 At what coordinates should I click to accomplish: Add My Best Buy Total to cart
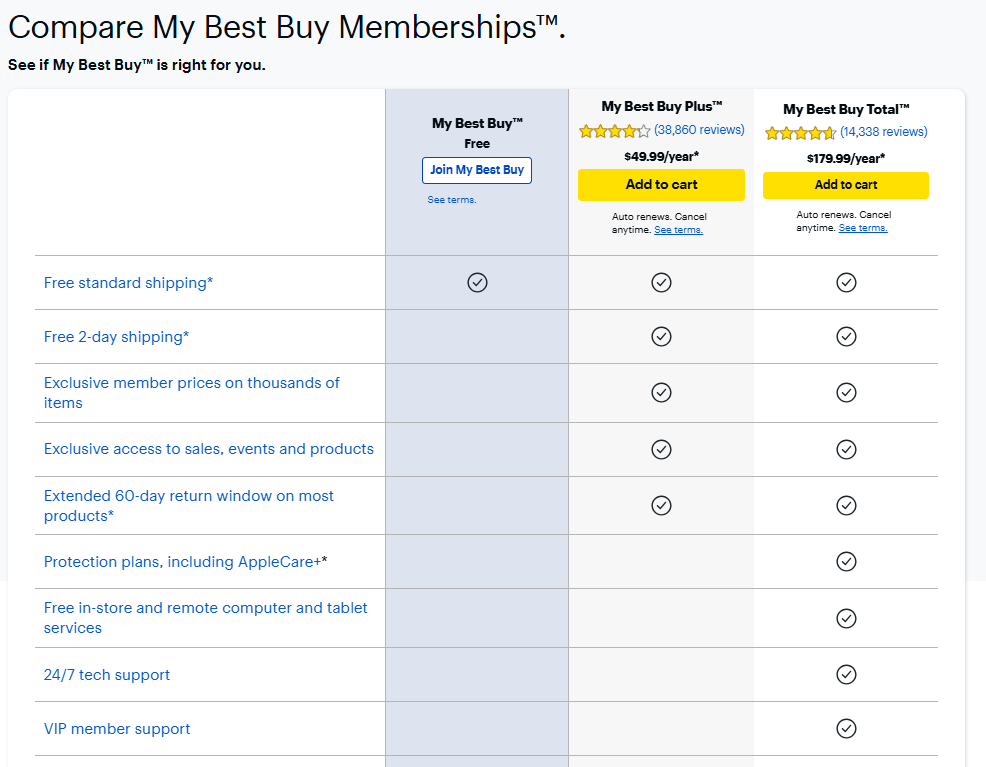tap(846, 185)
